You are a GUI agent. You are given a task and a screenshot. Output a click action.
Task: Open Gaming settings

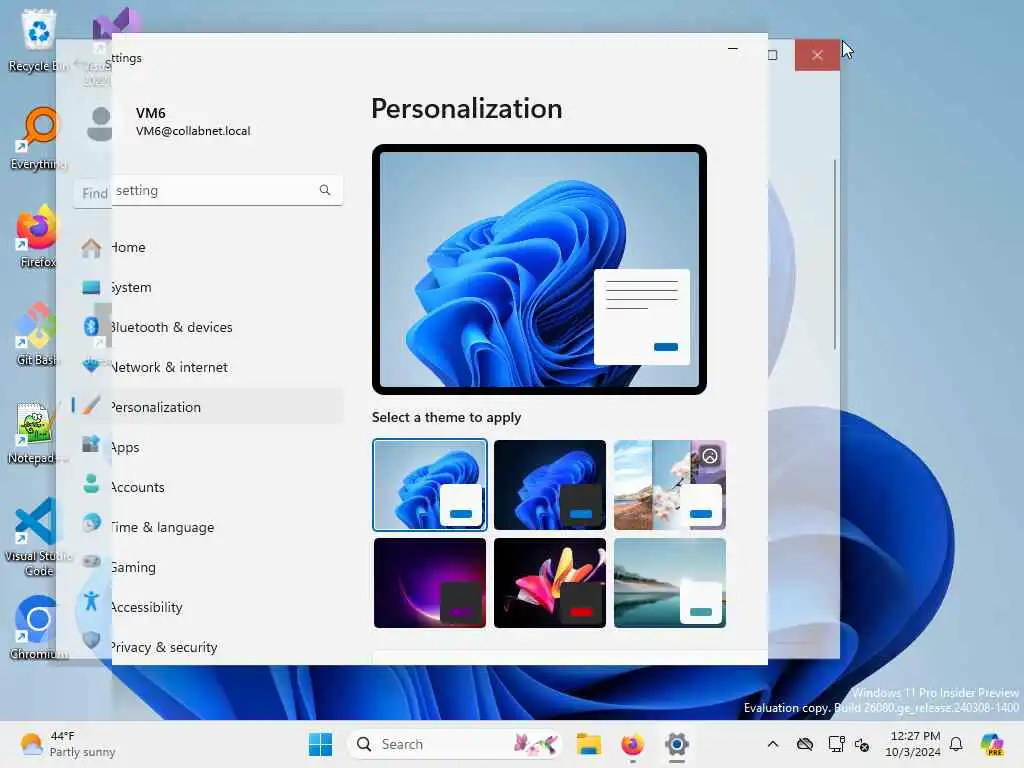[208, 567]
